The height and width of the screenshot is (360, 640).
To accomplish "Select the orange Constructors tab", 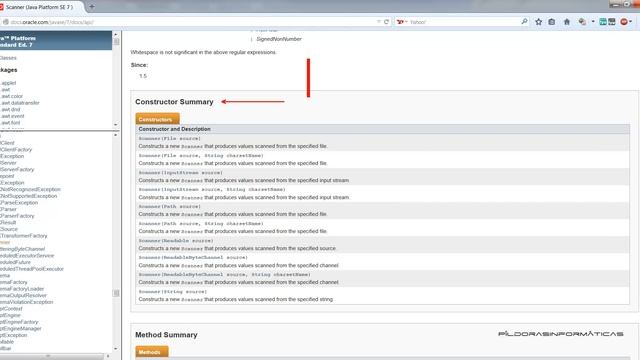I will point(157,119).
